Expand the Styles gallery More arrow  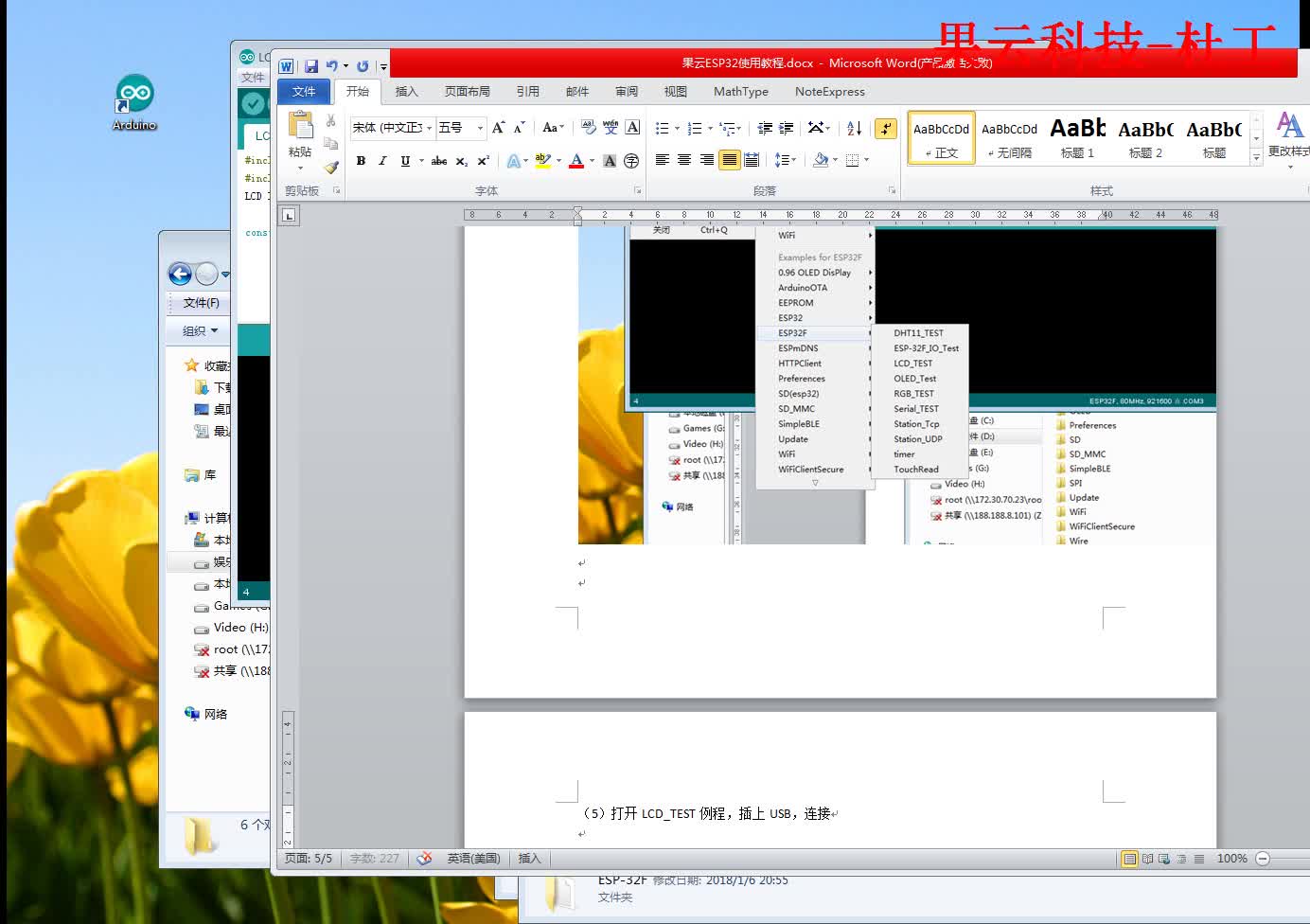click(1256, 158)
